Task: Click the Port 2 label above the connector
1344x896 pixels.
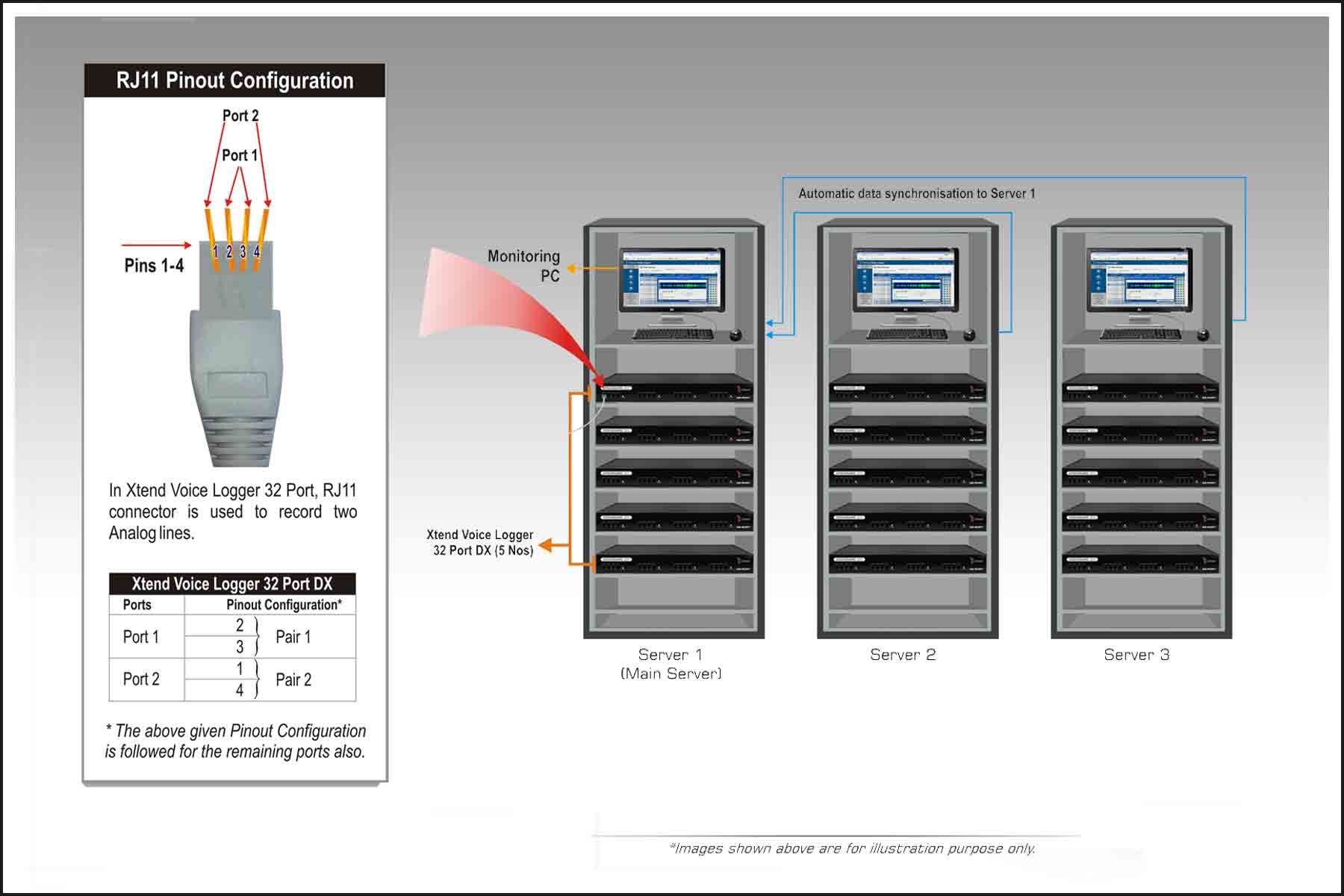Action: tap(240, 116)
